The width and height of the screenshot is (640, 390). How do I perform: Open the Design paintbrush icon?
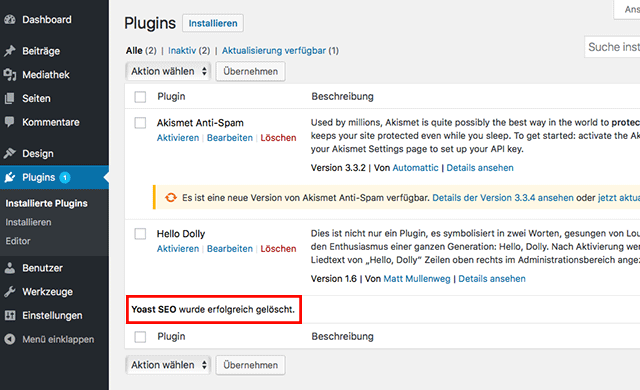pos(10,153)
